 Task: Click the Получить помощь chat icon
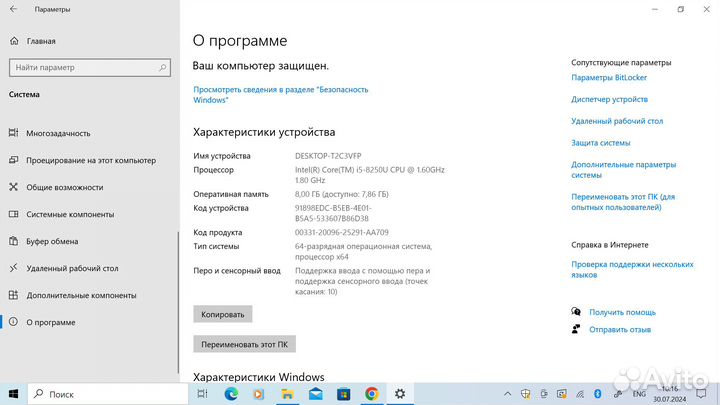pyautogui.click(x=576, y=312)
